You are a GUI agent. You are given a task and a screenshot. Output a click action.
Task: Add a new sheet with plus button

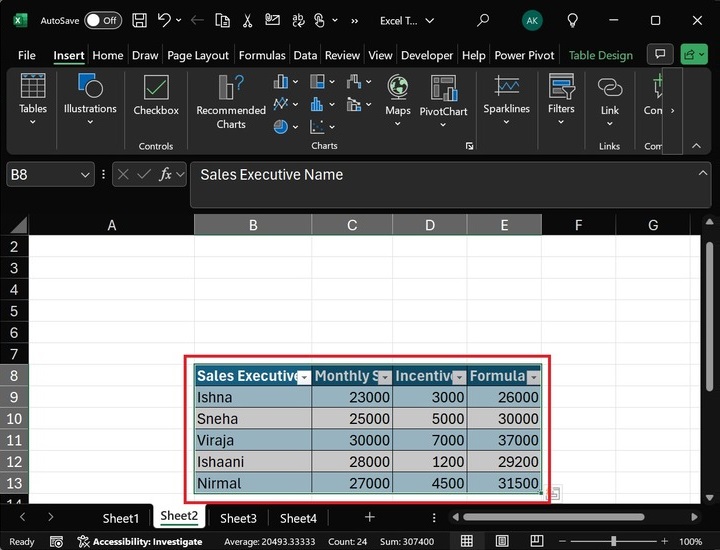pos(369,517)
